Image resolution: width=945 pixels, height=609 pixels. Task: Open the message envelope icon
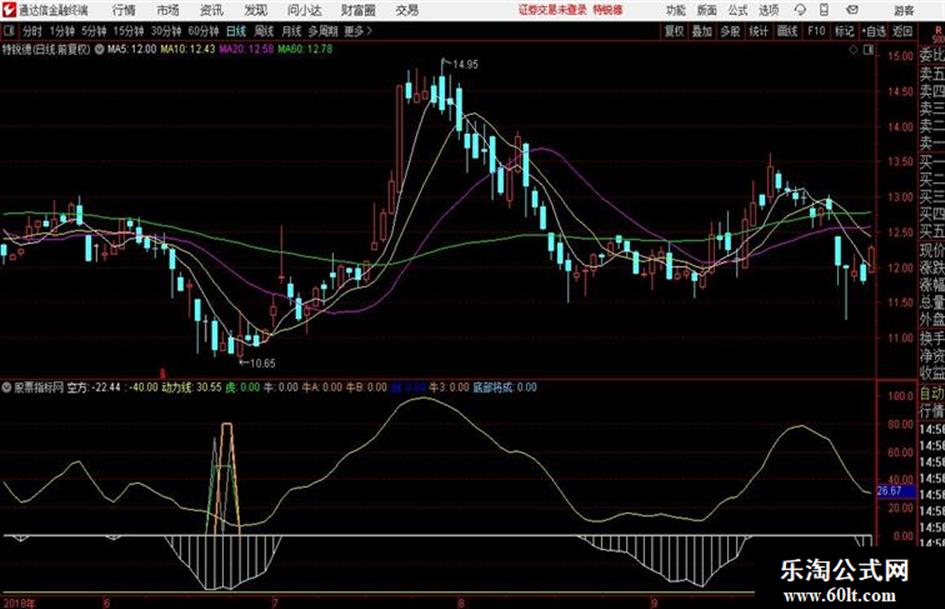[852, 10]
